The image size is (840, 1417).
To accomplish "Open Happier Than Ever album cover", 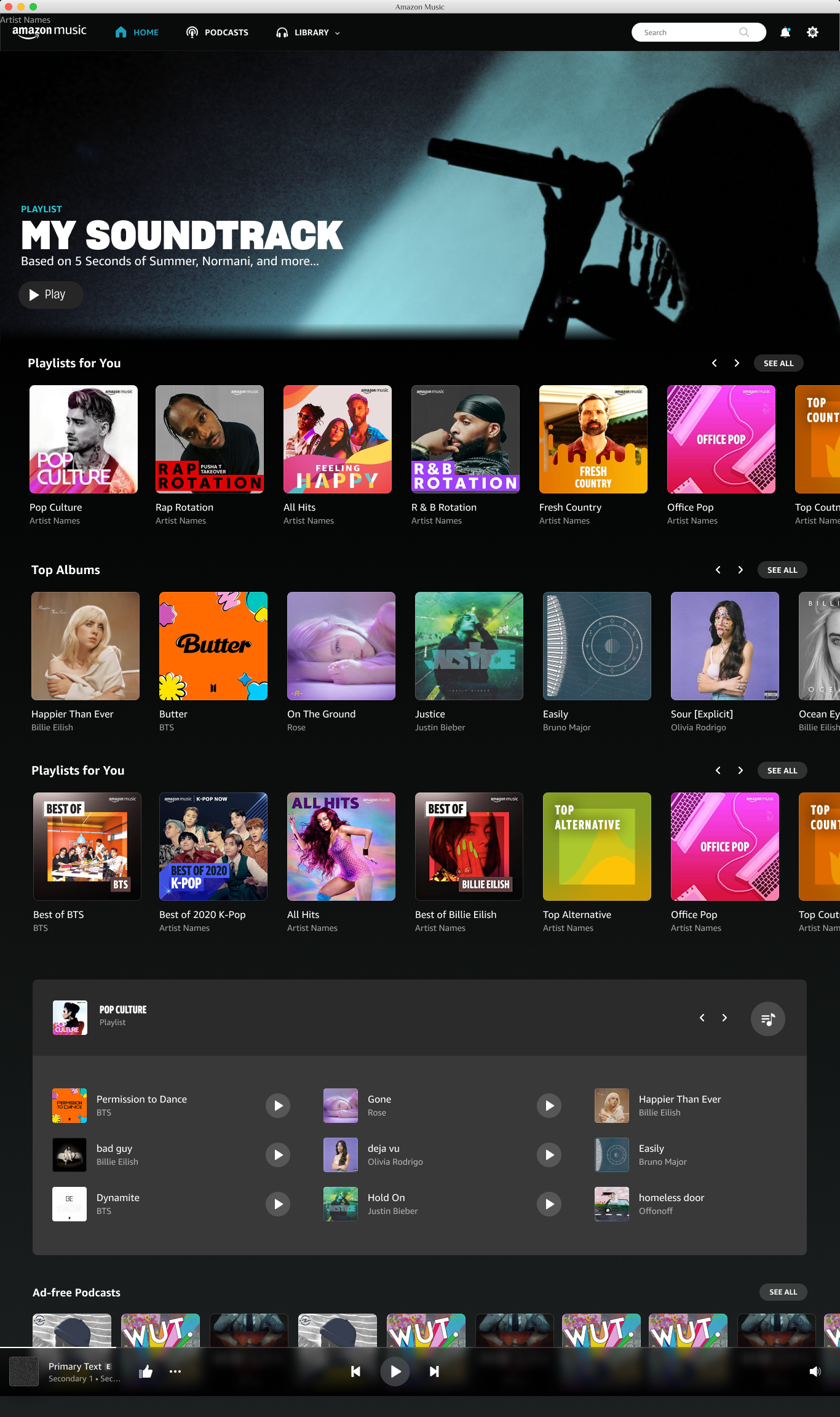I will (85, 646).
